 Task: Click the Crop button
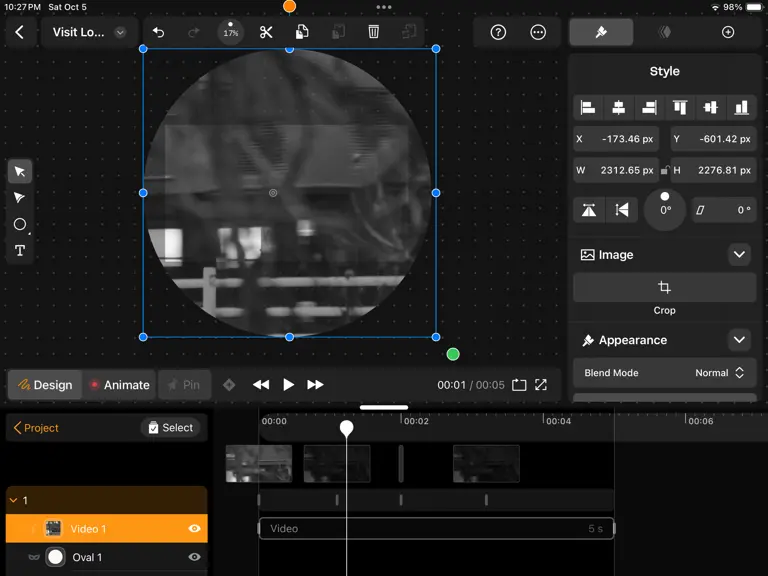point(665,288)
